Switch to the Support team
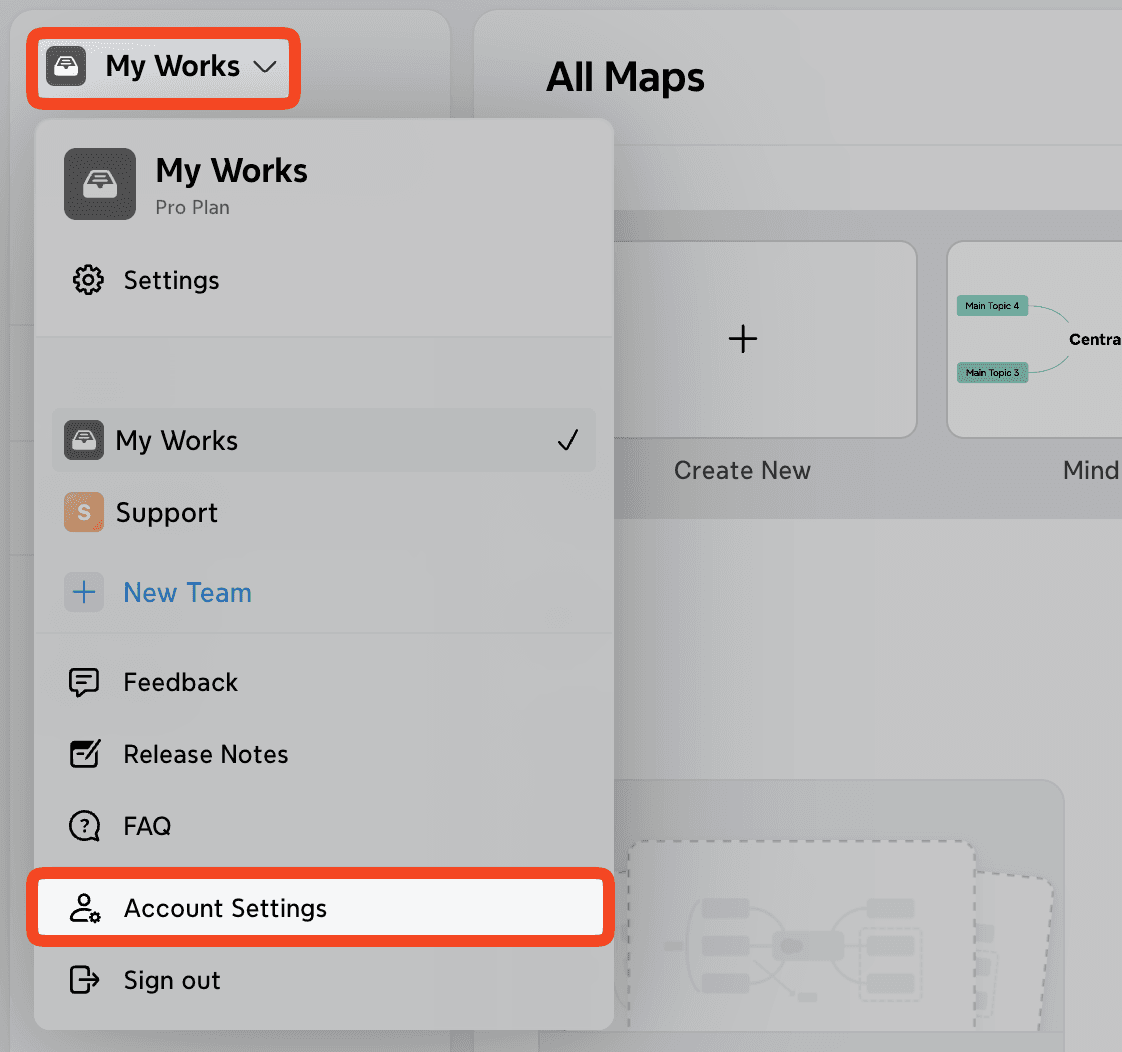Viewport: 1122px width, 1052px height. tap(324, 512)
